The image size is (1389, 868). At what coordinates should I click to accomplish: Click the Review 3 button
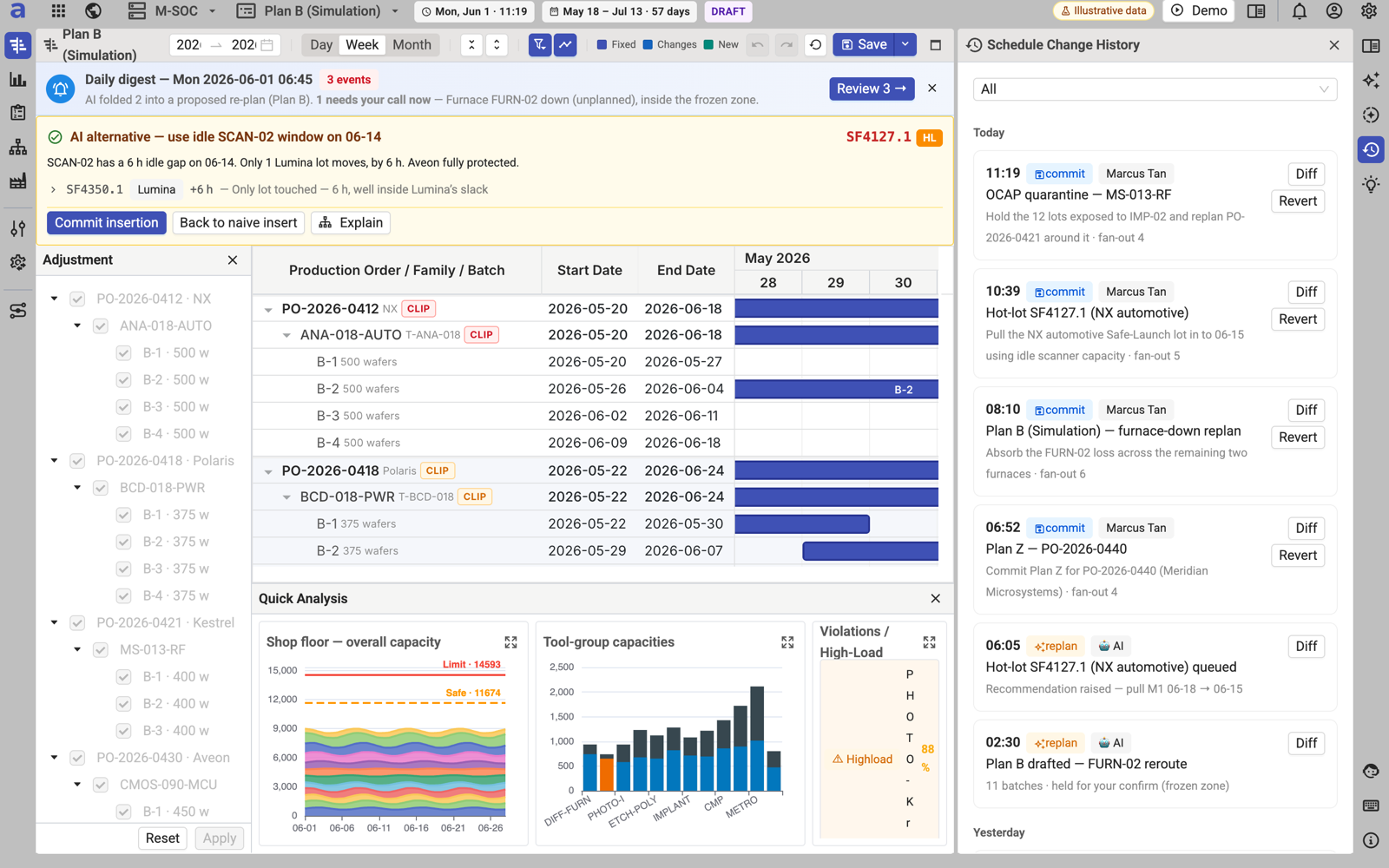[872, 89]
